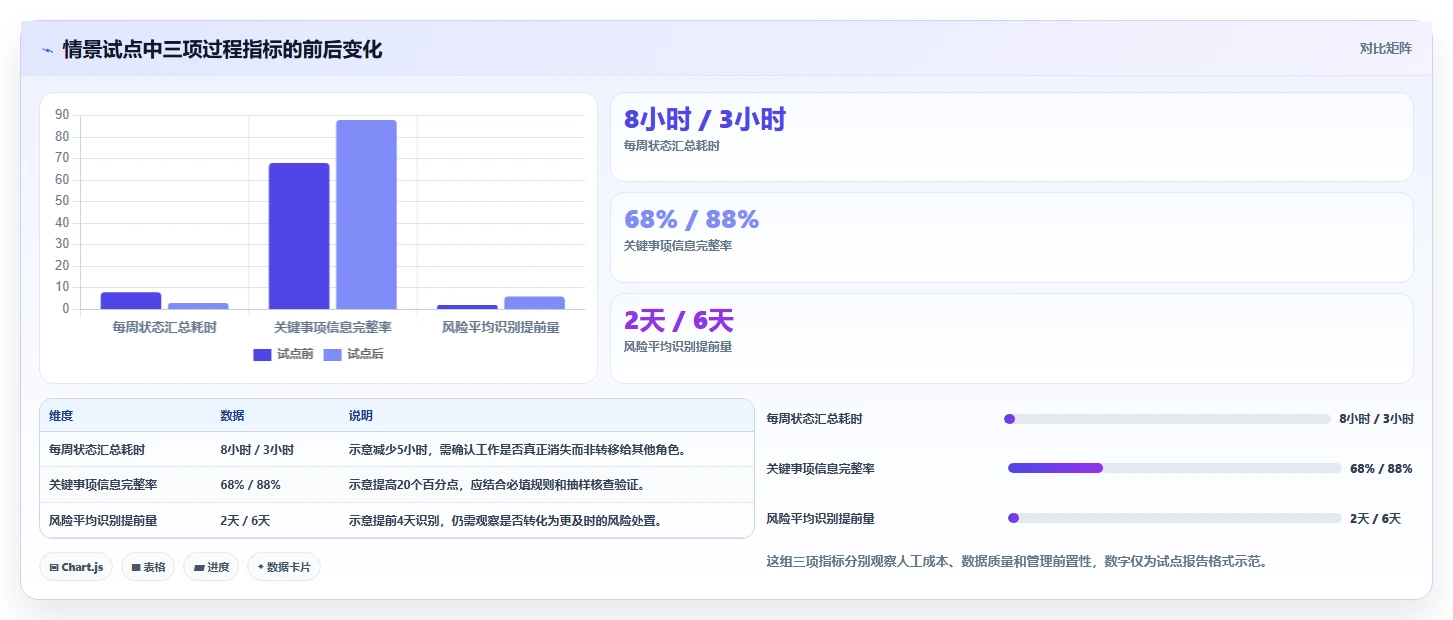Click the 试点前 bar for 关键事项信息完整率

click(x=299, y=236)
